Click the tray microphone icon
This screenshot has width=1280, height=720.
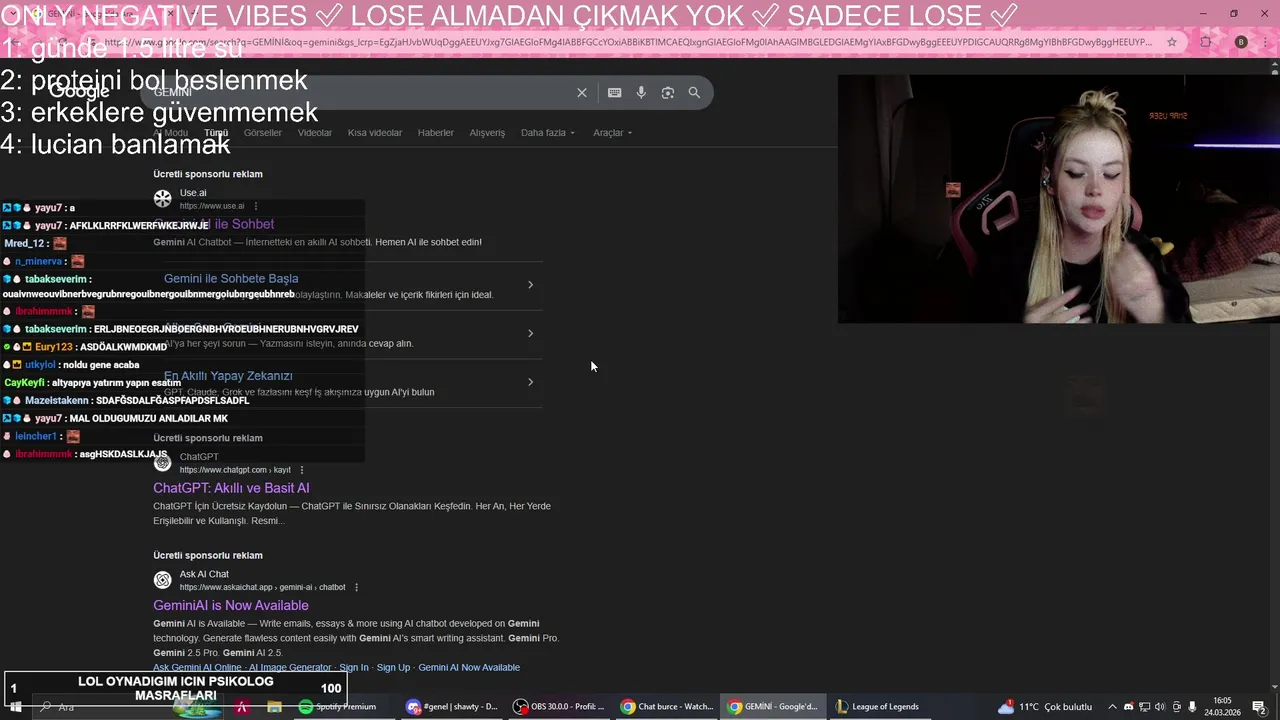(x=1192, y=707)
